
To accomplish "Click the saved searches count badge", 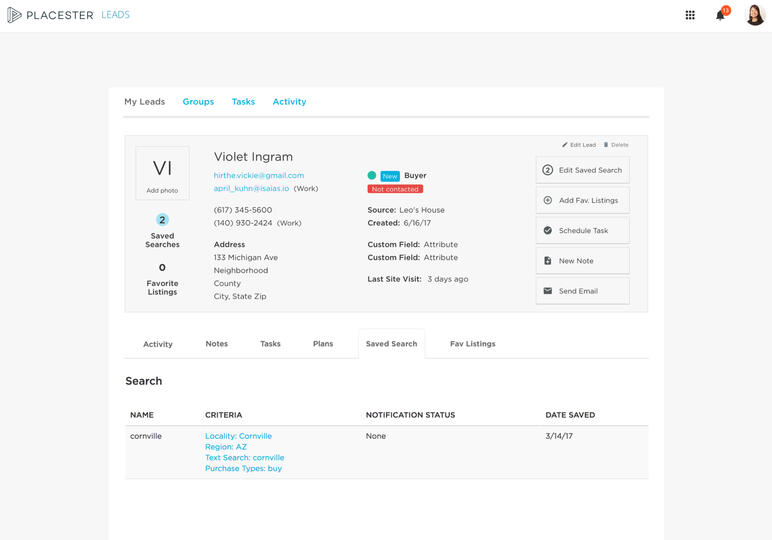I will 162,220.
